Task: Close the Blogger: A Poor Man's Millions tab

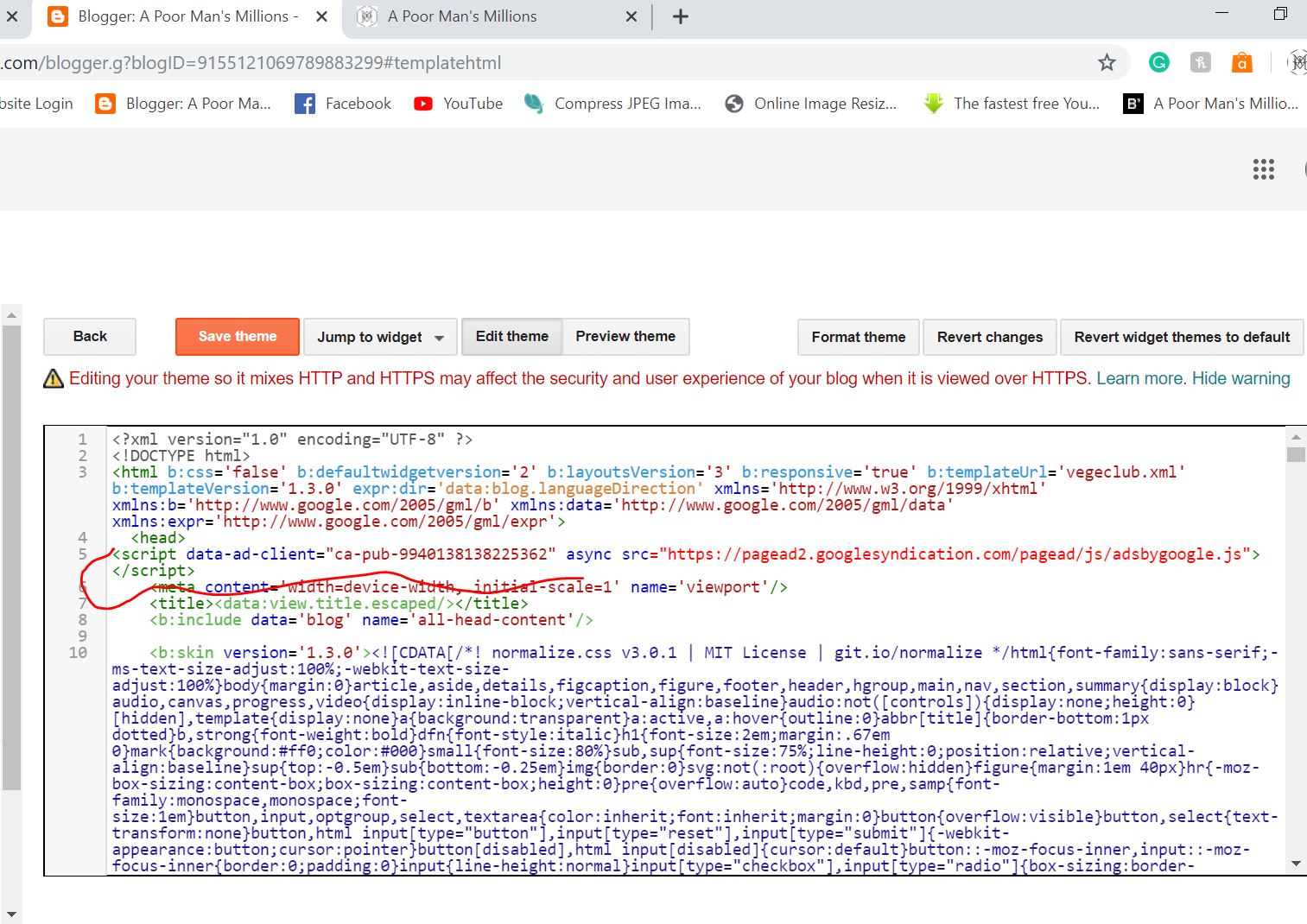Action: click(321, 16)
